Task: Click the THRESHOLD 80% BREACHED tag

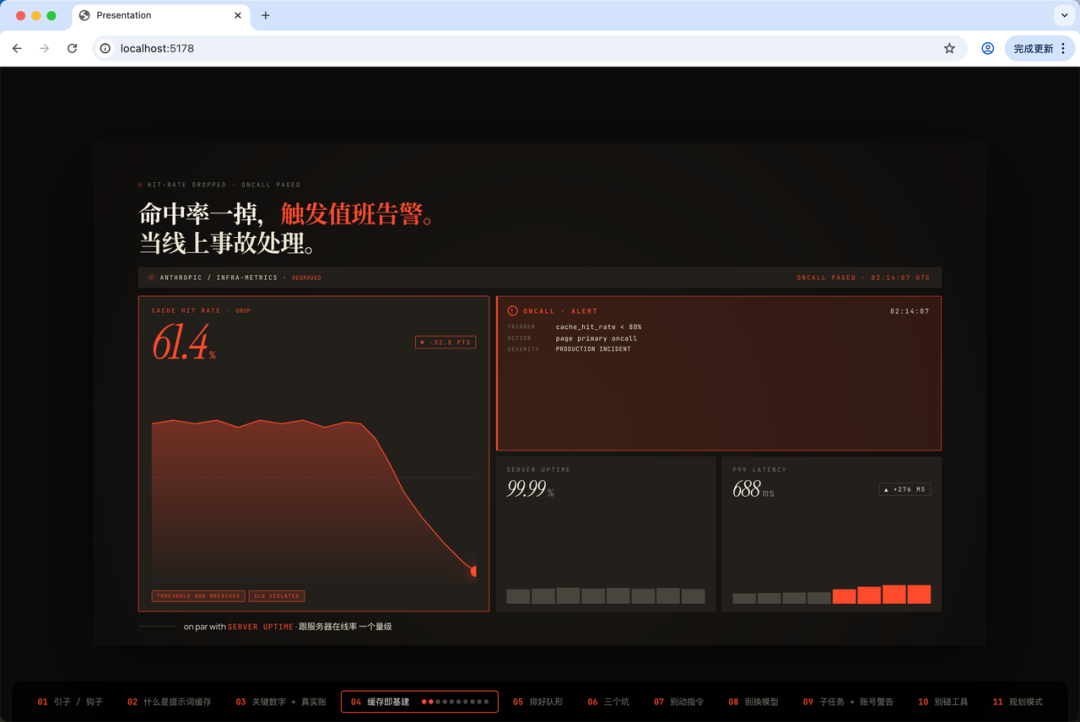Action: tap(198, 596)
